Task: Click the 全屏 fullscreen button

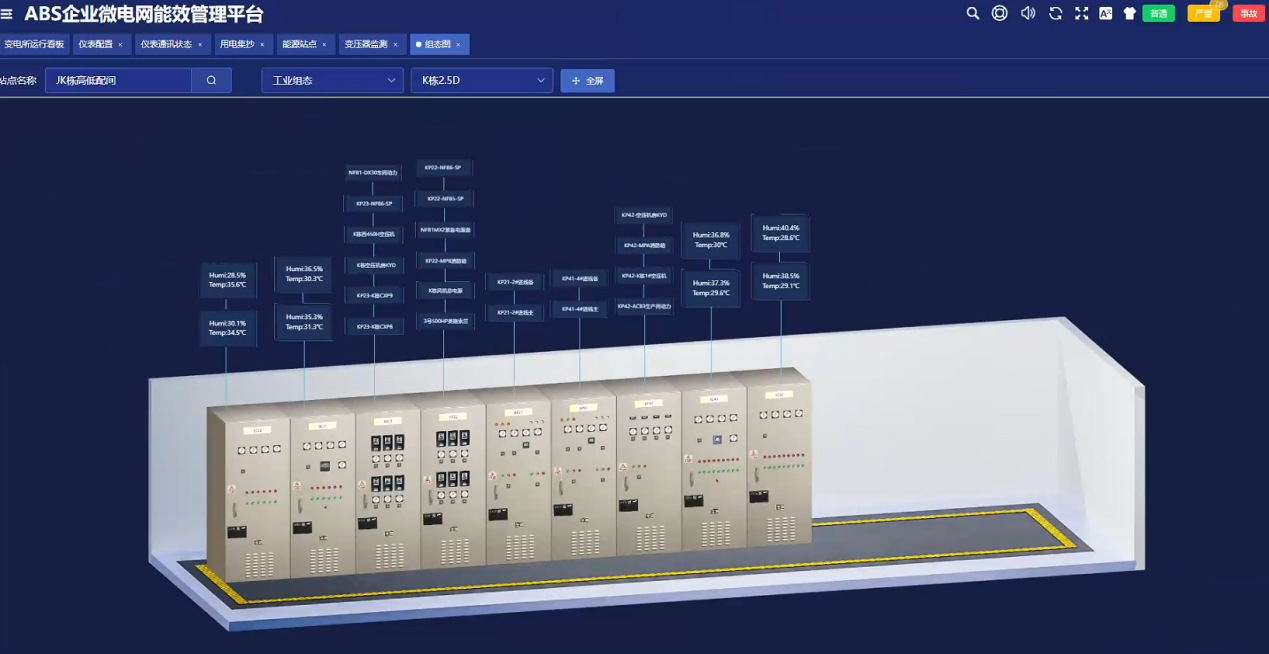Action: click(x=587, y=80)
